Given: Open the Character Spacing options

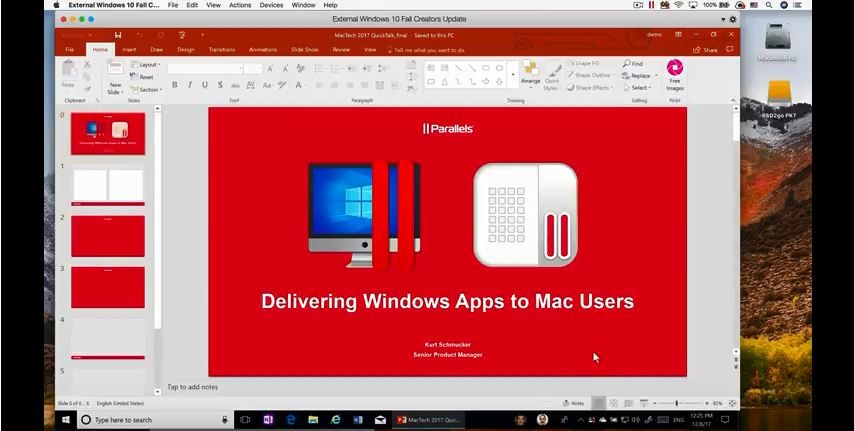Looking at the screenshot, I should tap(251, 85).
